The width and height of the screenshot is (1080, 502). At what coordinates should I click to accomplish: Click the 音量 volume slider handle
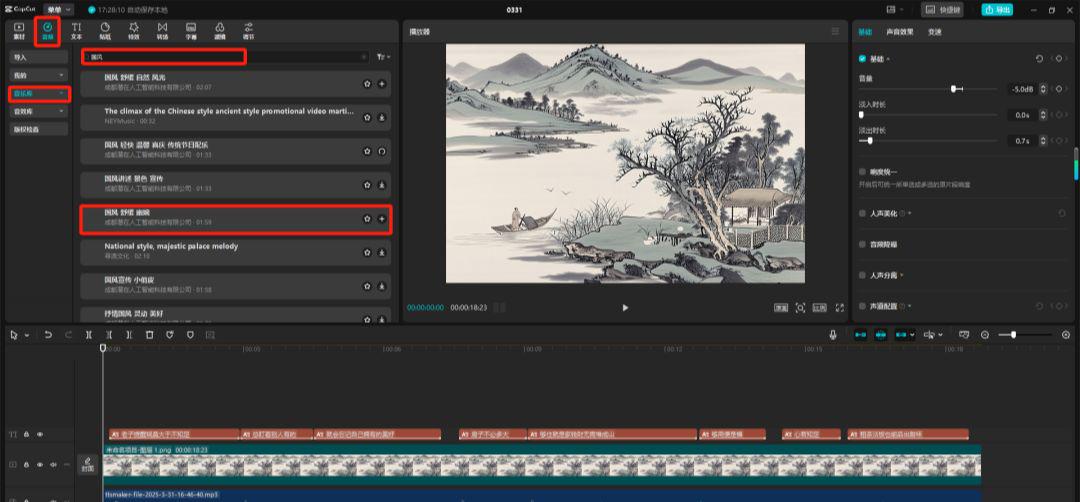coord(955,89)
